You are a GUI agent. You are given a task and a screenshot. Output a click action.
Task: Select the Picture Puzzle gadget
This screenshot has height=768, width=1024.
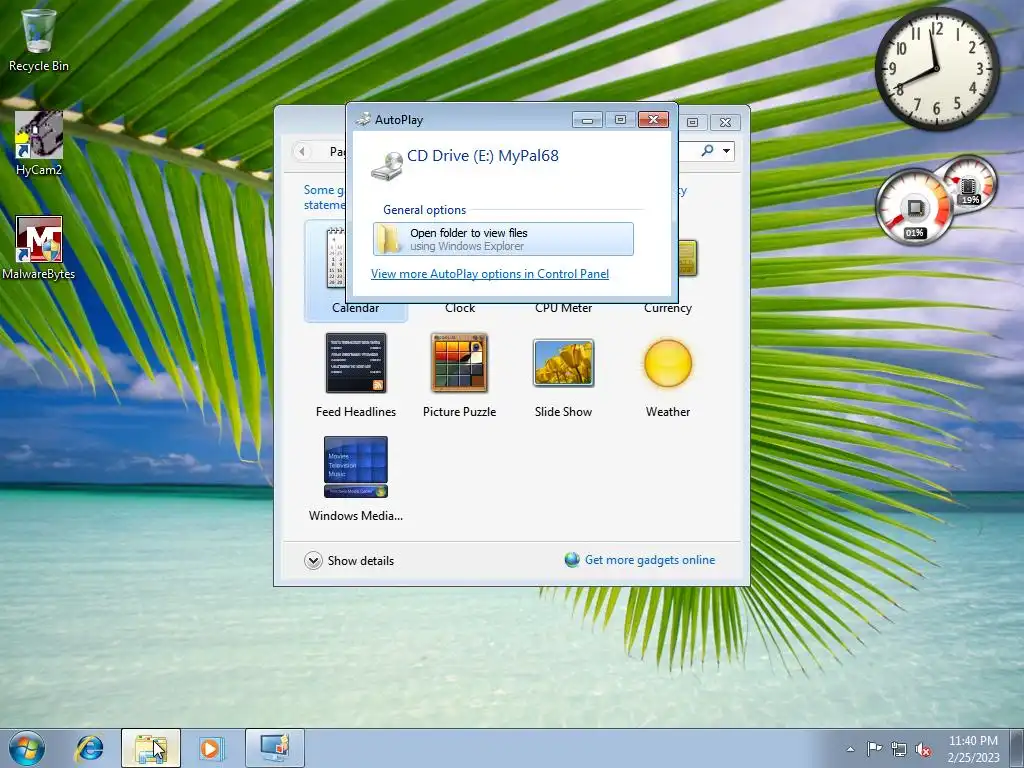pos(459,362)
